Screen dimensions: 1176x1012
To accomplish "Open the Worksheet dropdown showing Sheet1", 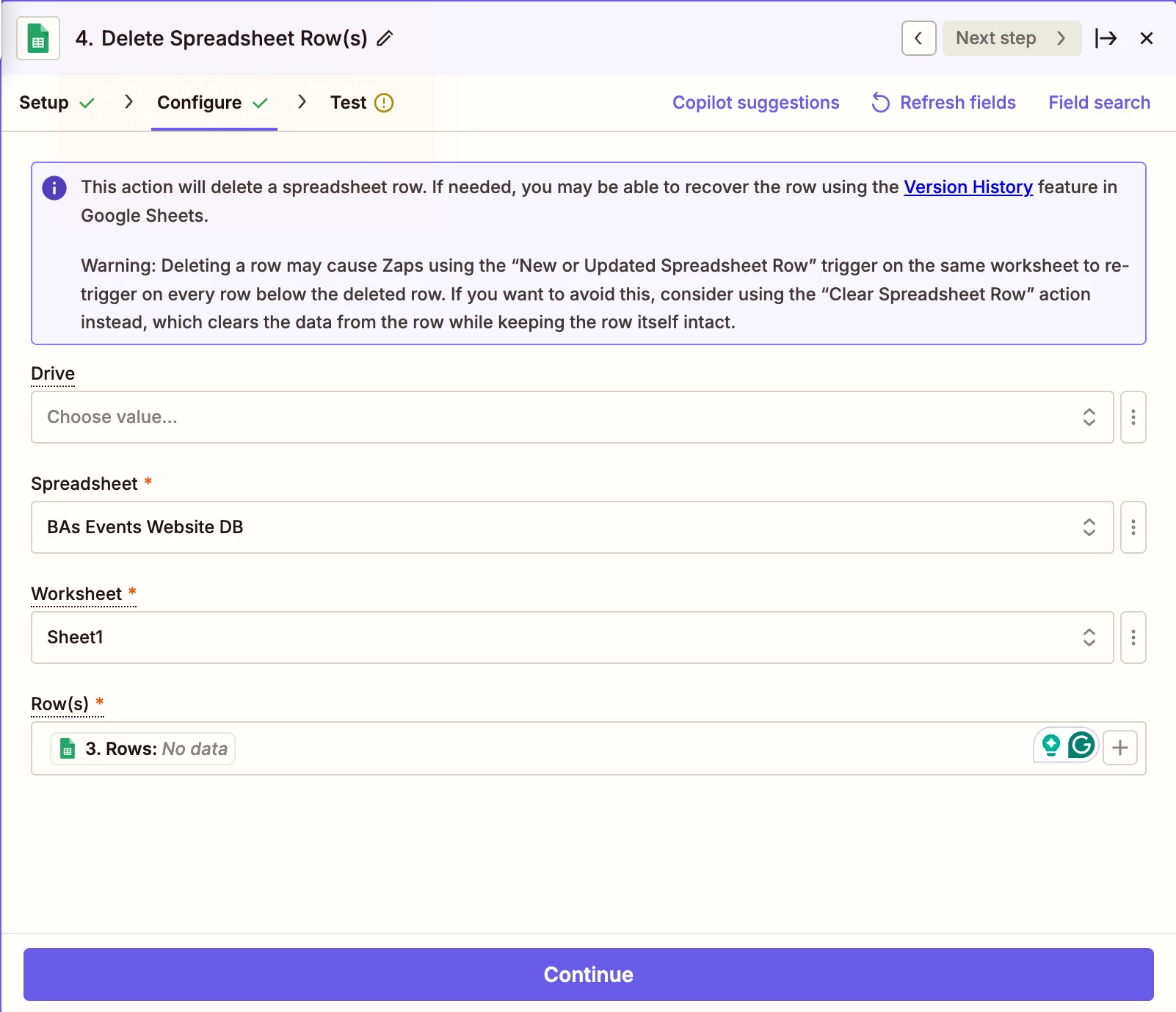I will 573,637.
